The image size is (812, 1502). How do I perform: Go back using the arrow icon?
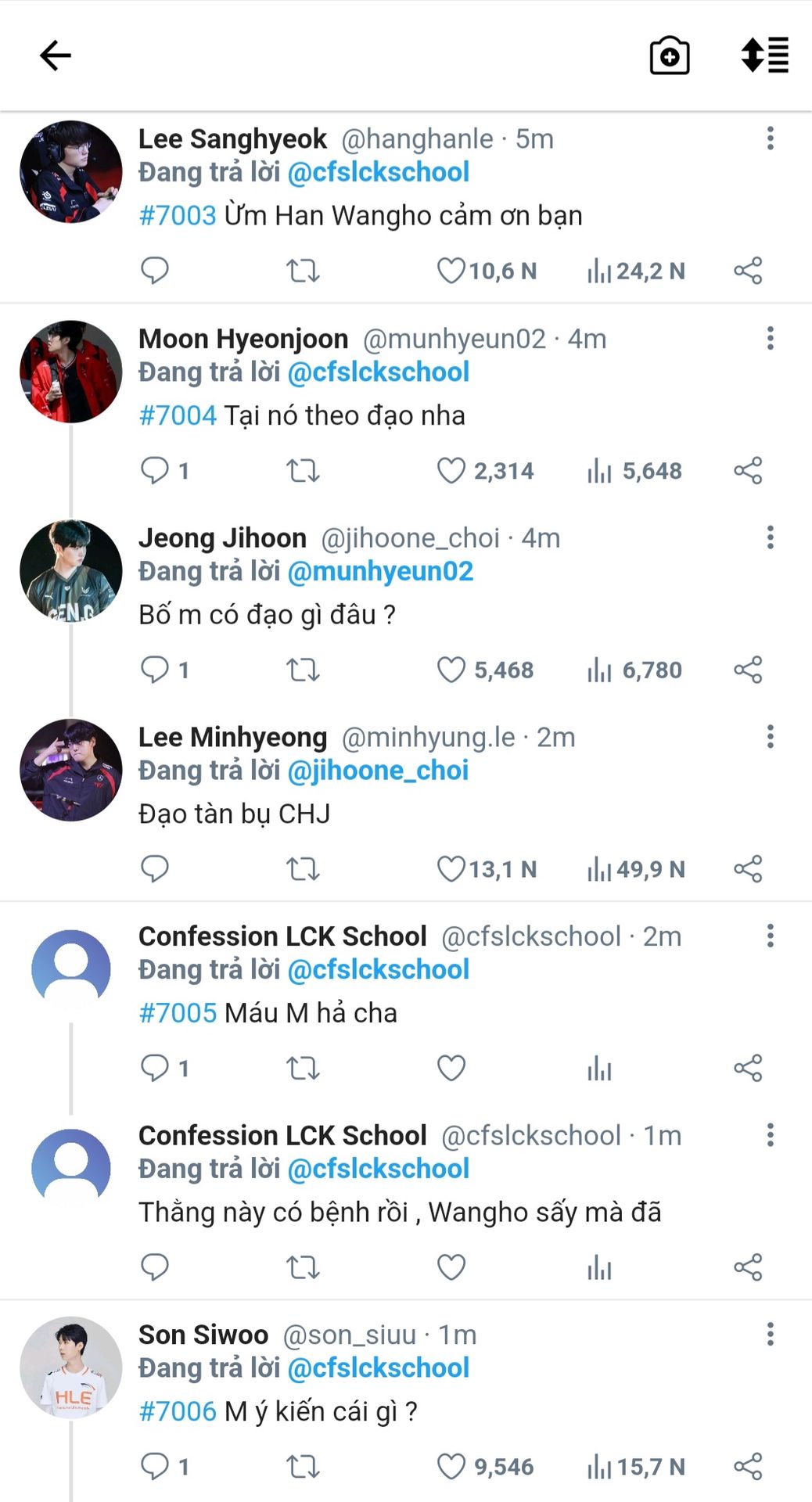(x=56, y=56)
